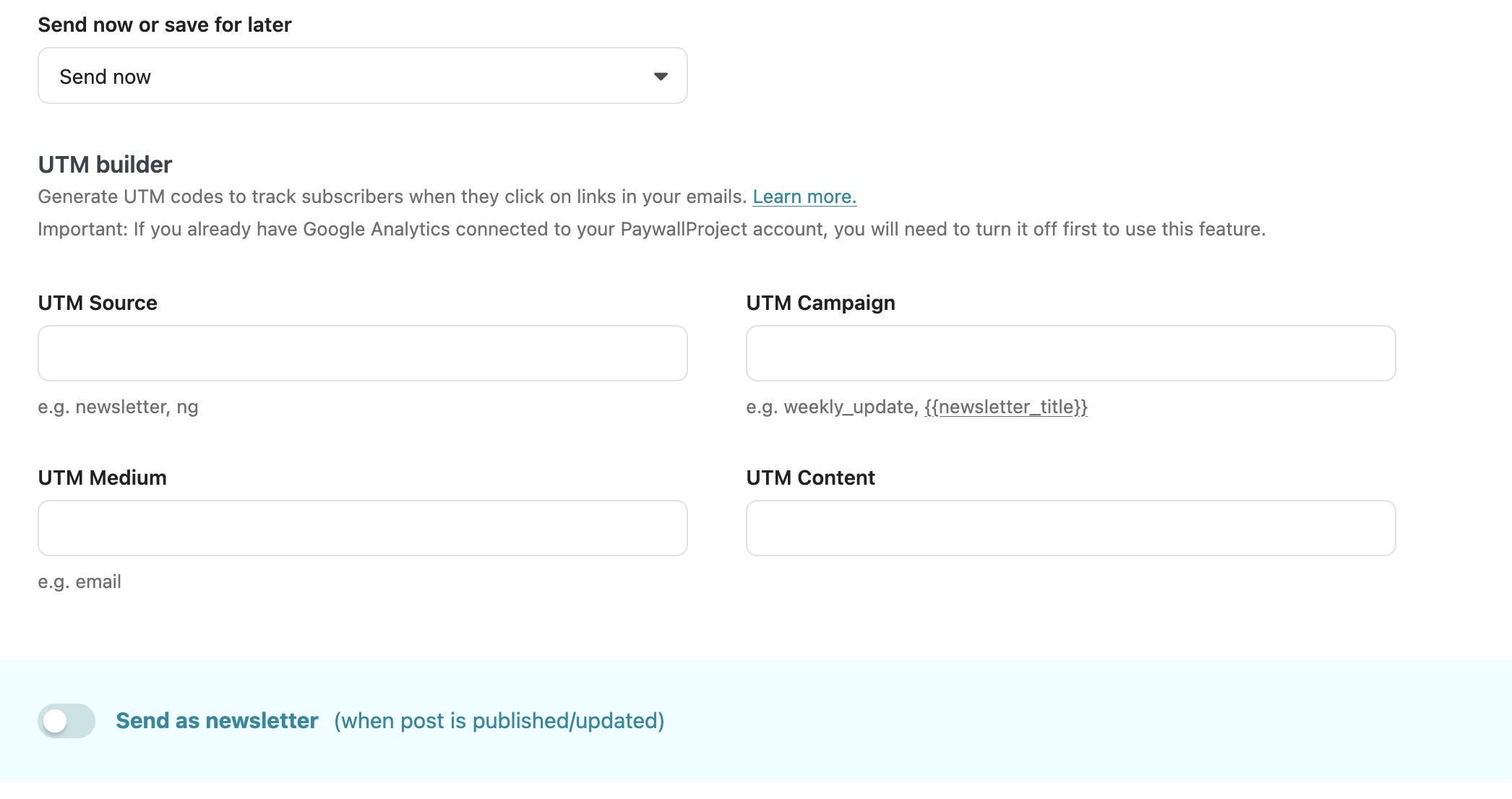Click the UTM builder heading
1512x799 pixels.
(105, 165)
